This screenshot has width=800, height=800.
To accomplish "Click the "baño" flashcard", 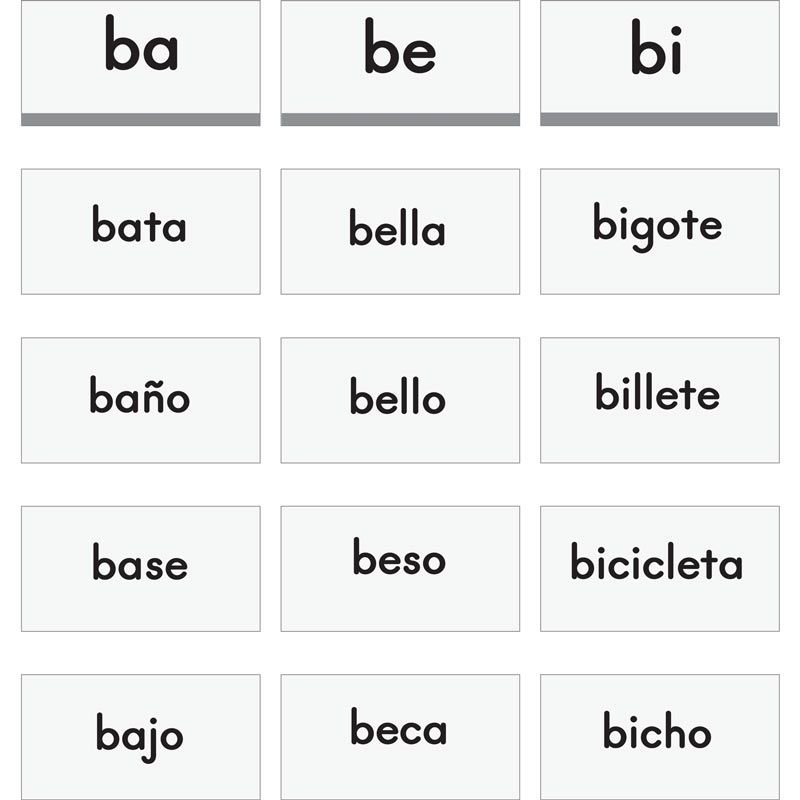I will click(x=140, y=400).
